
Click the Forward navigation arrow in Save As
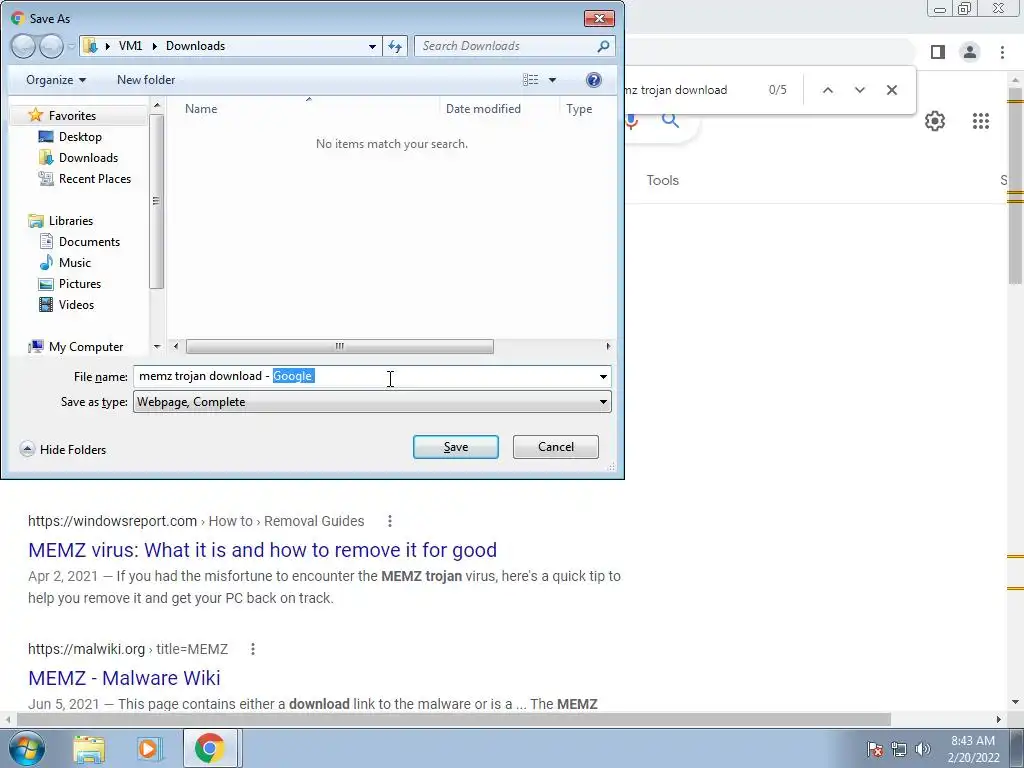pos(51,46)
